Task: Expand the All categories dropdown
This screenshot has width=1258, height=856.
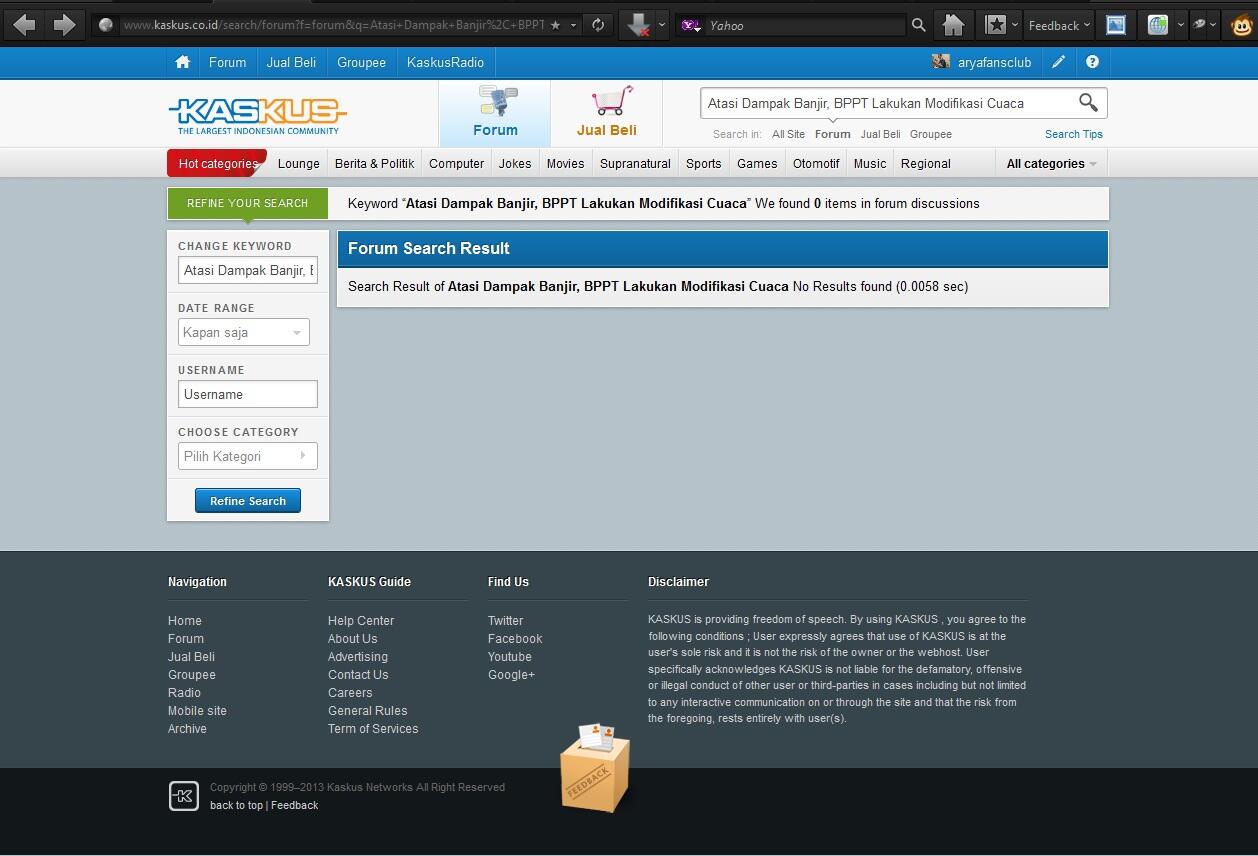Action: 1051,164
